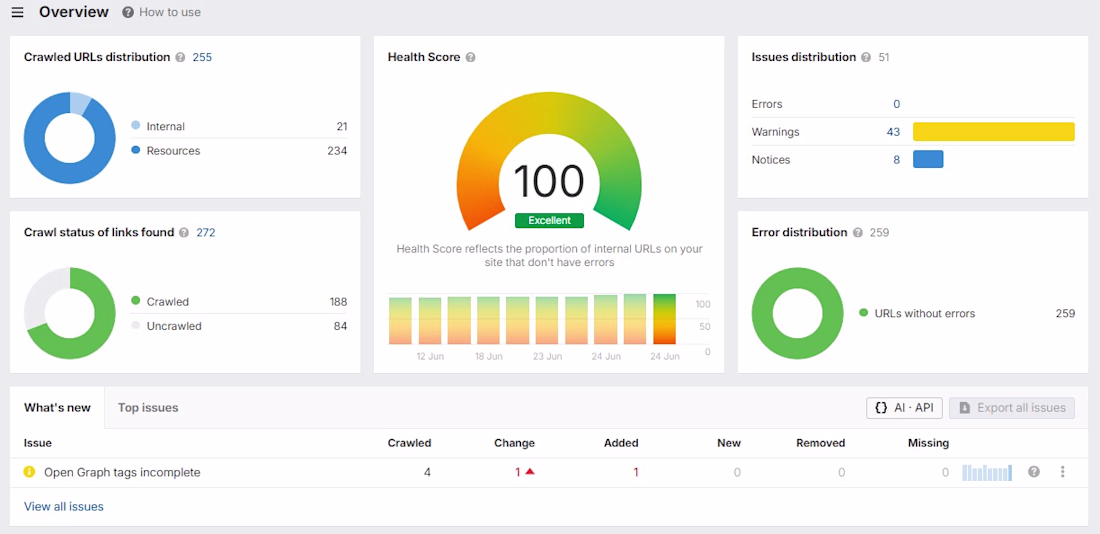Click the Crawled value 4 in issue row
The image size is (1100, 534).
click(x=427, y=472)
